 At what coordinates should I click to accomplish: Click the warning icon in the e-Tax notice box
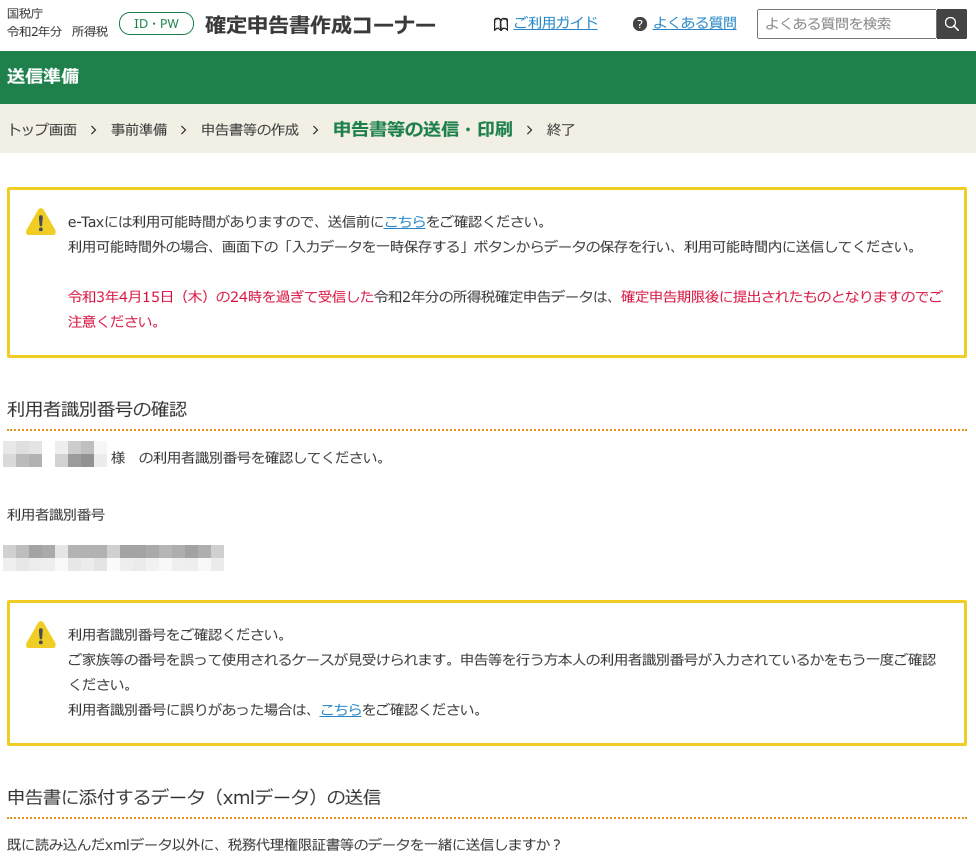click(40, 222)
